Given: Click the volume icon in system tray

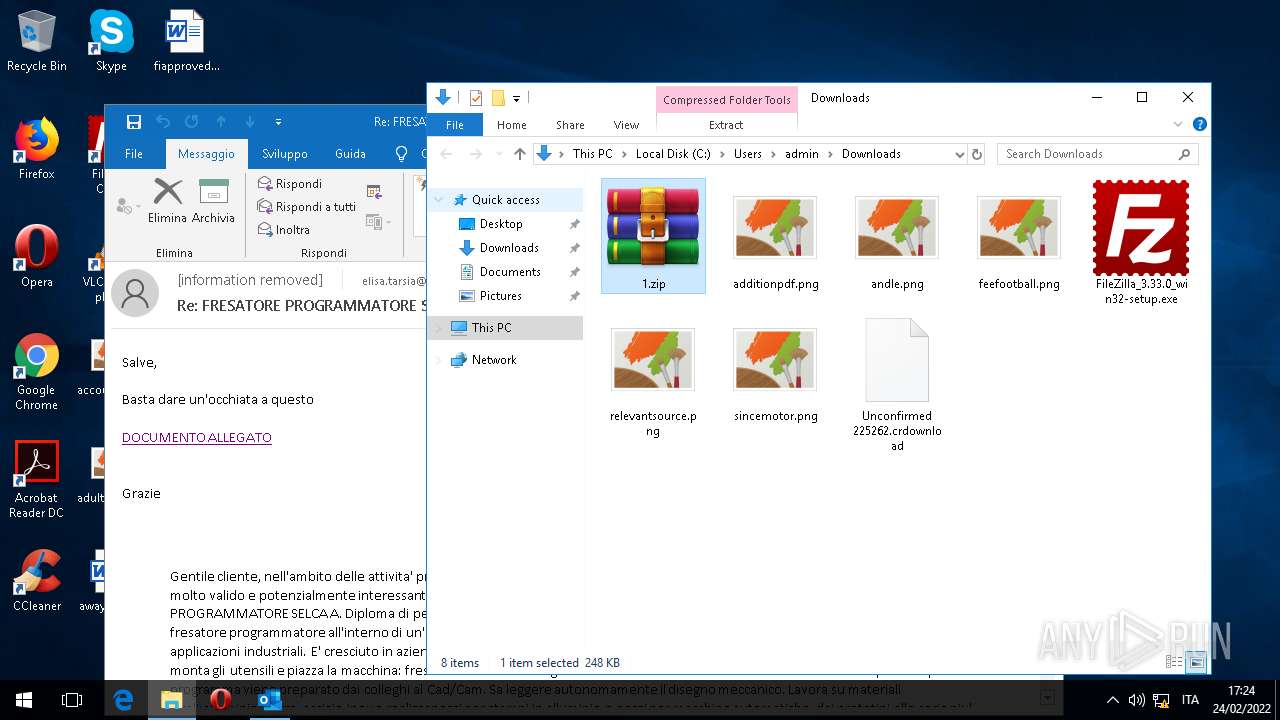Looking at the screenshot, I should click(x=1136, y=700).
